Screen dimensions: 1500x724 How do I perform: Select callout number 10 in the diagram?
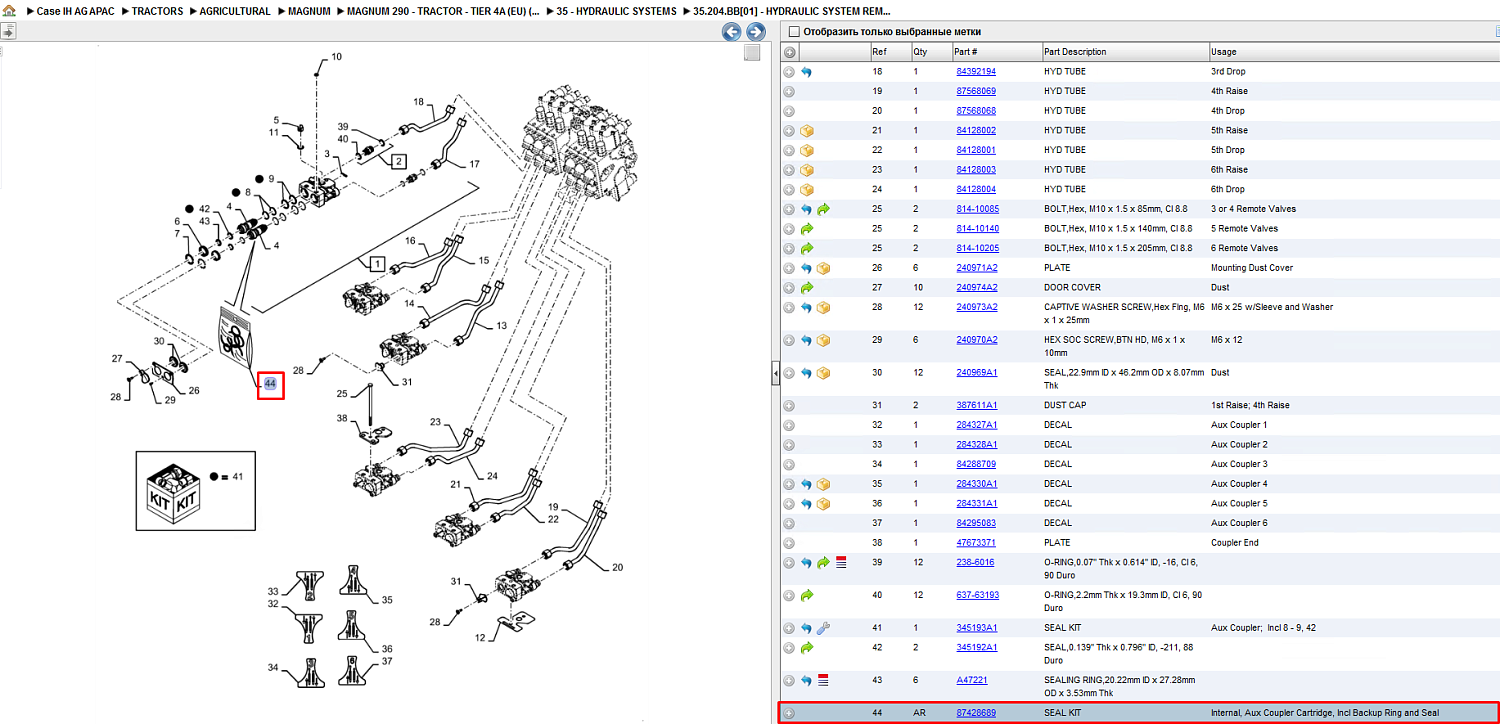(x=336, y=57)
